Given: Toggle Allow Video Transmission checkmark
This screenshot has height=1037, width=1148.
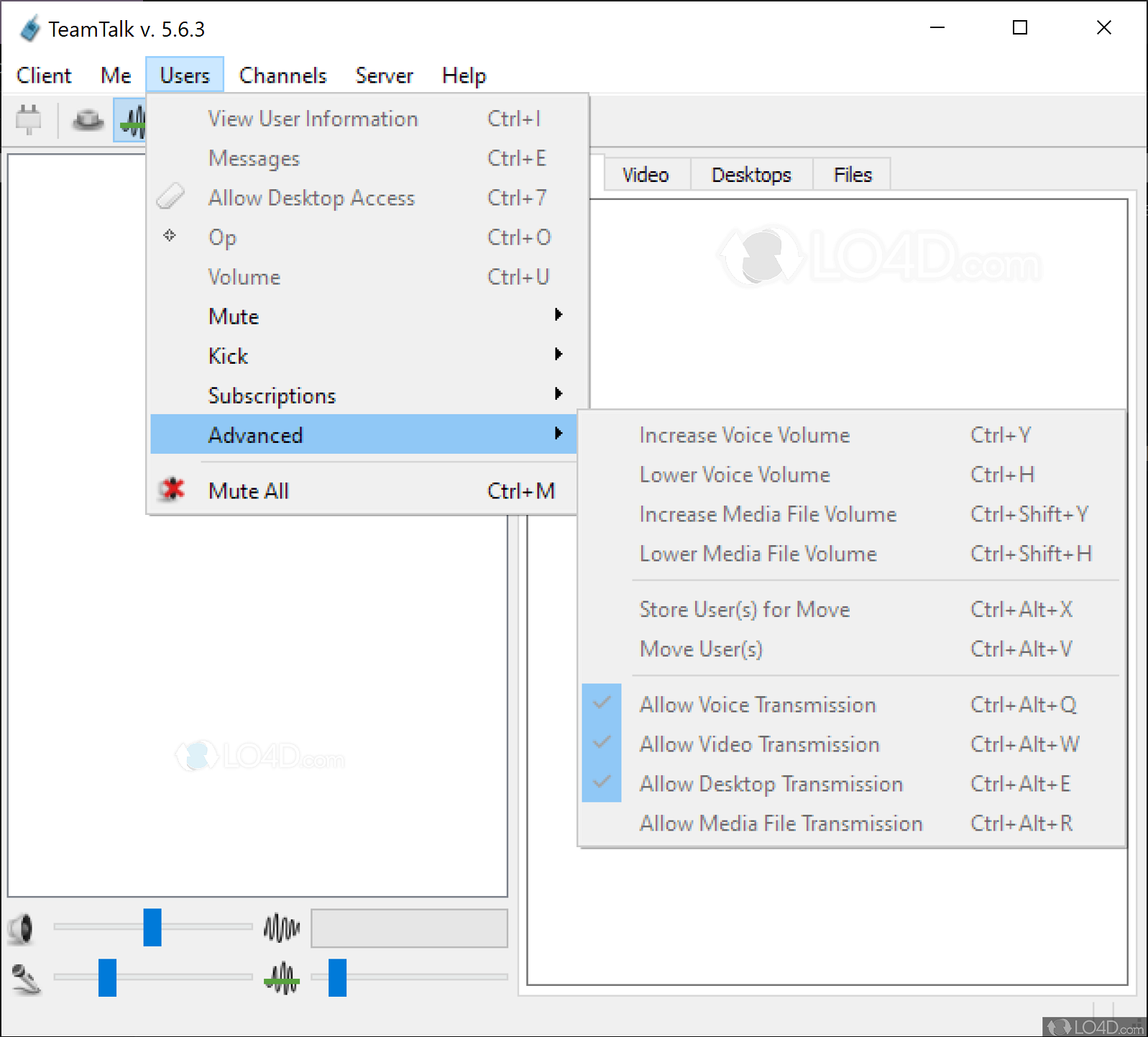Looking at the screenshot, I should point(759,744).
